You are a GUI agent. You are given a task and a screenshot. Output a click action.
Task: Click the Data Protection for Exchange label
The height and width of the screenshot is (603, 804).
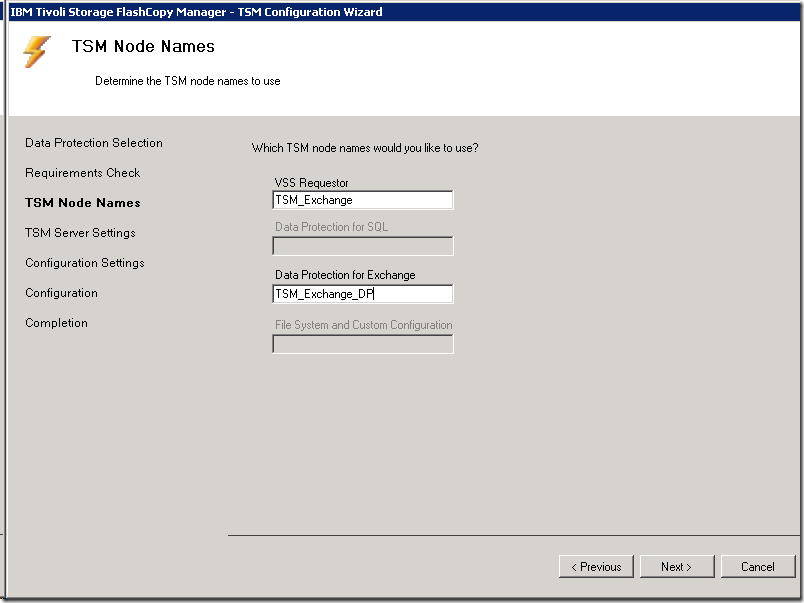click(345, 275)
